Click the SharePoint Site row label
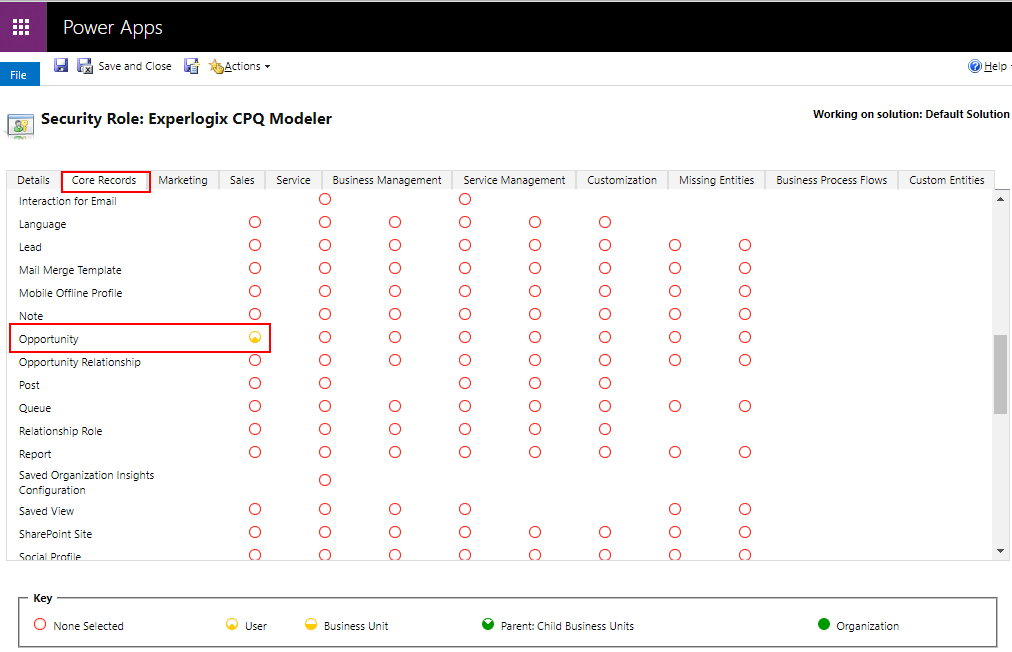The height and width of the screenshot is (652, 1012). click(56, 534)
